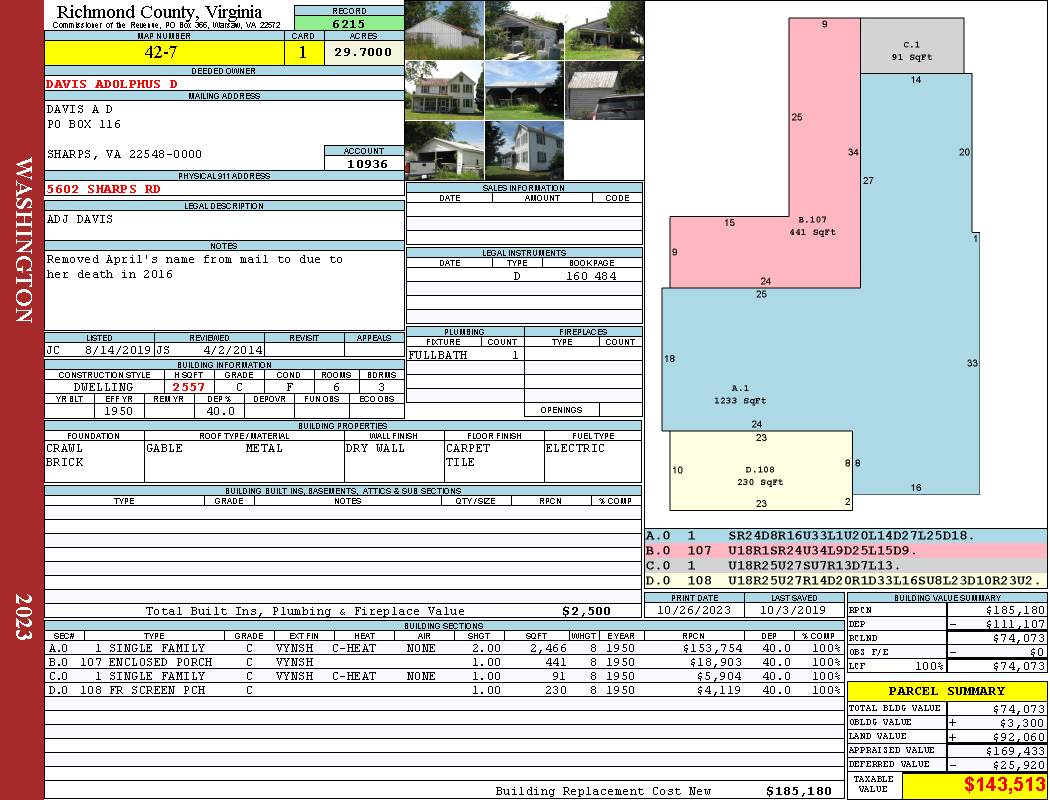
Task: Select deeded owner DAVIS ADOLPHUS D
Action: tap(112, 84)
